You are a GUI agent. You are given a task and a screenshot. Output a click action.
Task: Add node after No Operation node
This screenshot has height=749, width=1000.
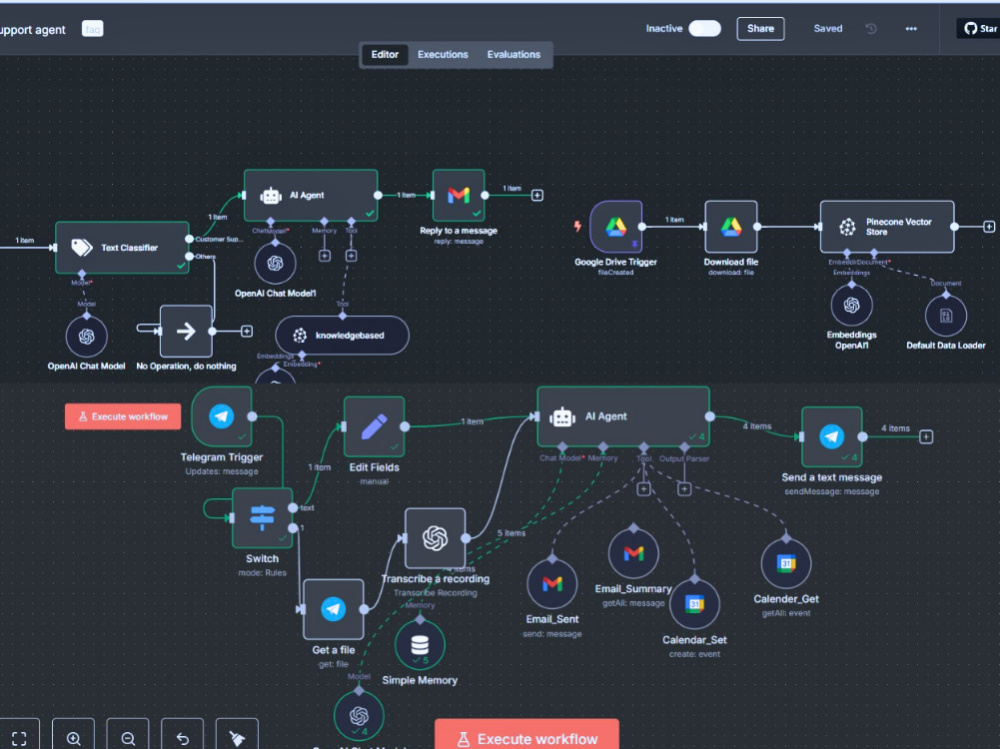pyautogui.click(x=247, y=331)
